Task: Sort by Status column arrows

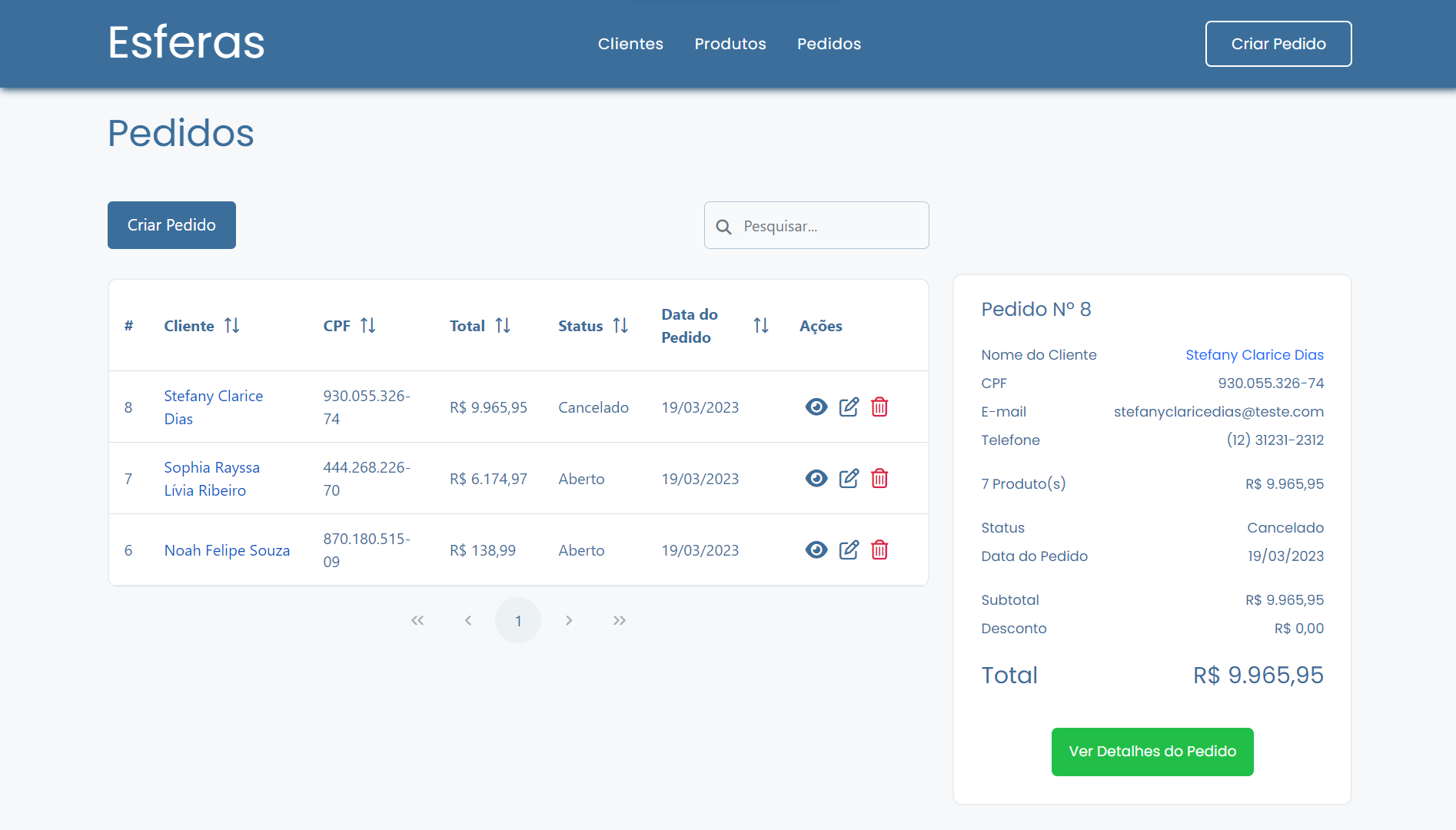Action: coord(620,326)
